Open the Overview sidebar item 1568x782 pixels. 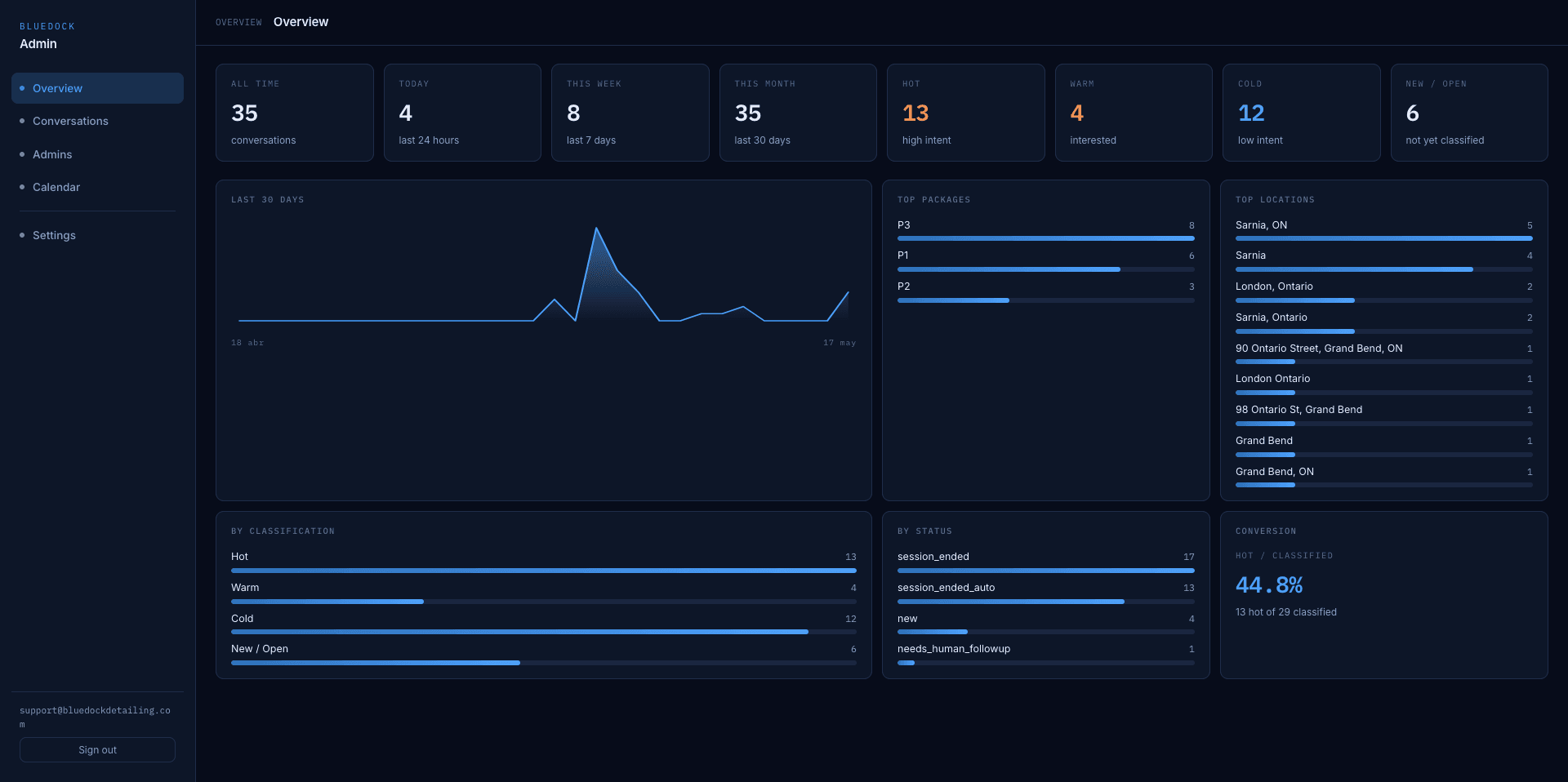pyautogui.click(x=97, y=88)
